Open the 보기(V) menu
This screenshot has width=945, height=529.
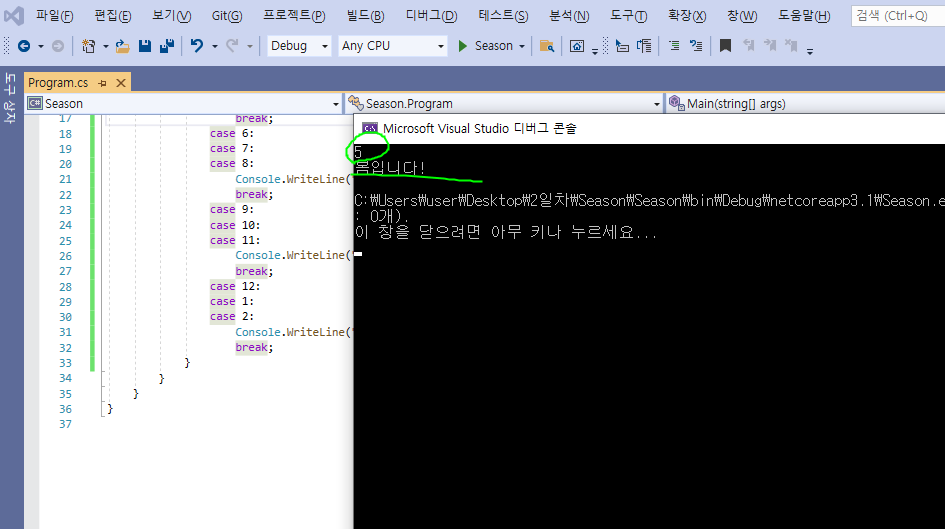tap(171, 16)
